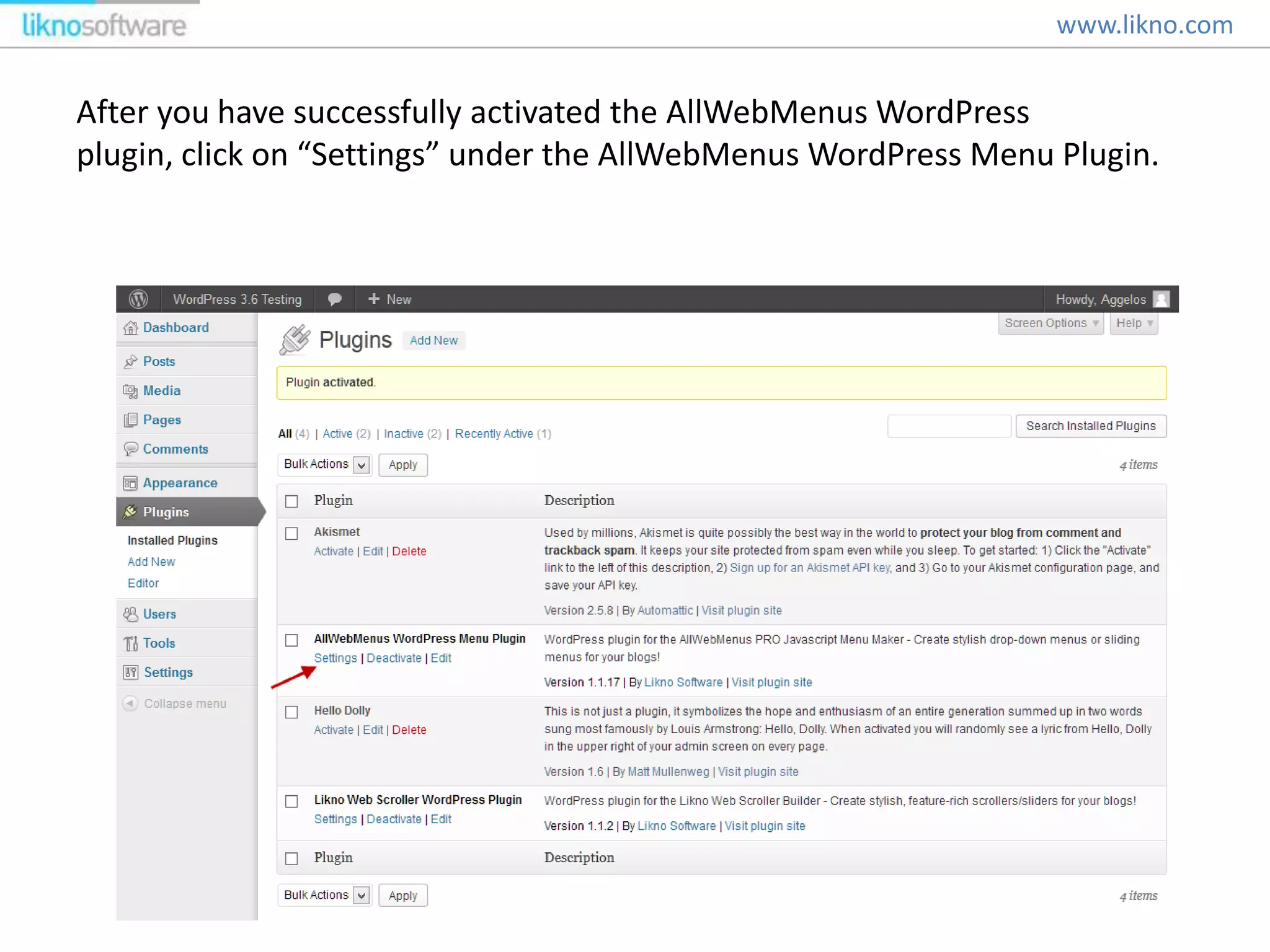The image size is (1270, 952).
Task: Click the Collapse menu arrow icon
Action: (130, 703)
